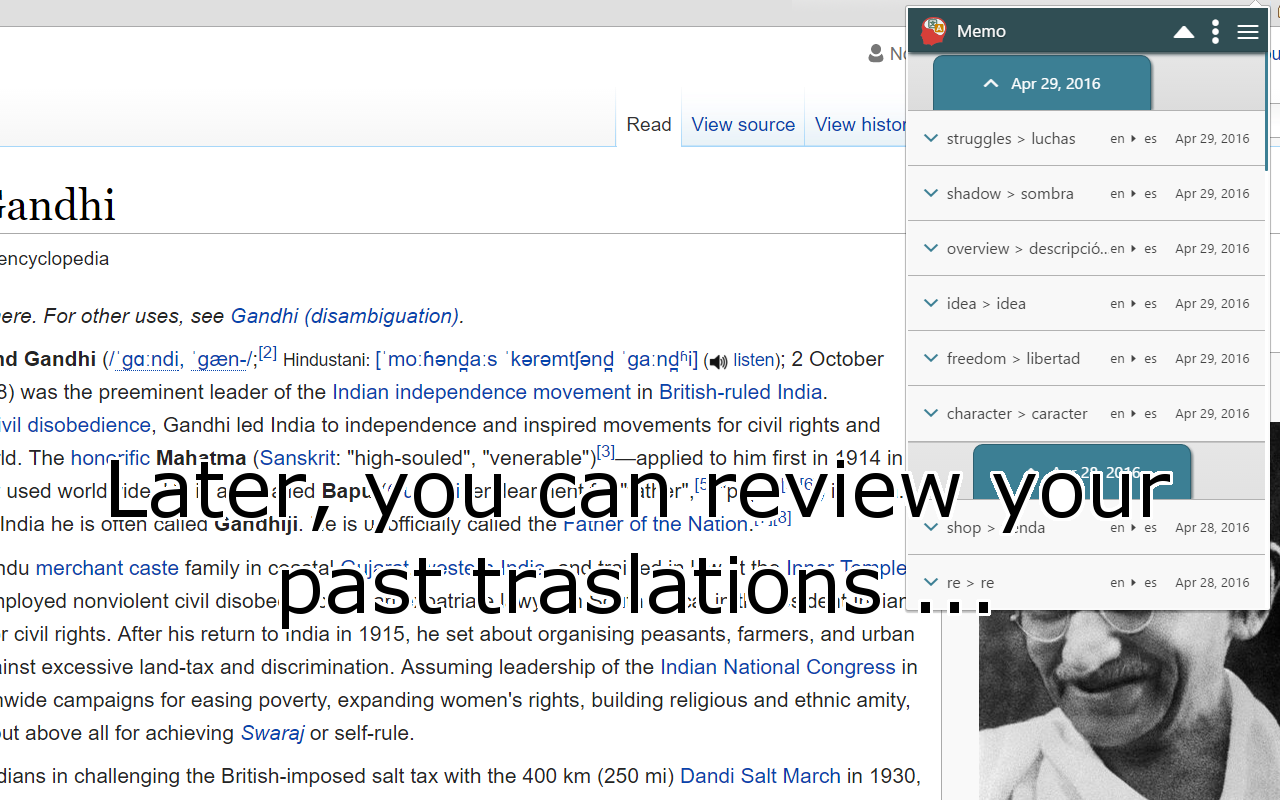Play the pronunciation speaker icon
Image resolution: width=1280 pixels, height=800 pixels.
coord(716,362)
